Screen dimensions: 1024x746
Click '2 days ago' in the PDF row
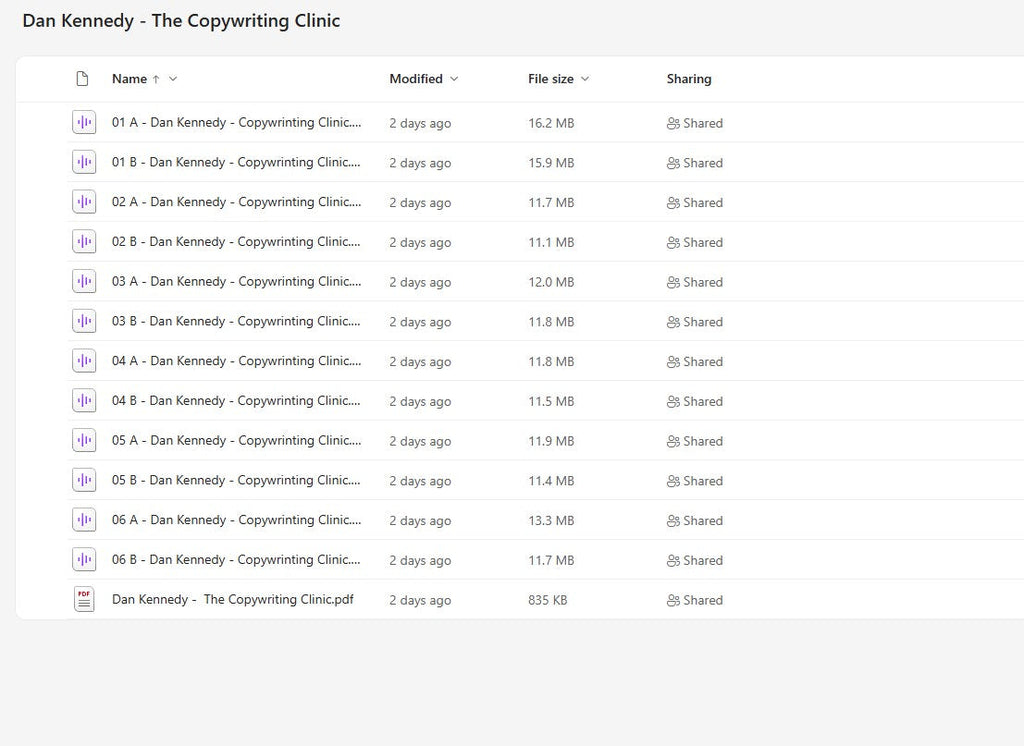pyautogui.click(x=420, y=600)
